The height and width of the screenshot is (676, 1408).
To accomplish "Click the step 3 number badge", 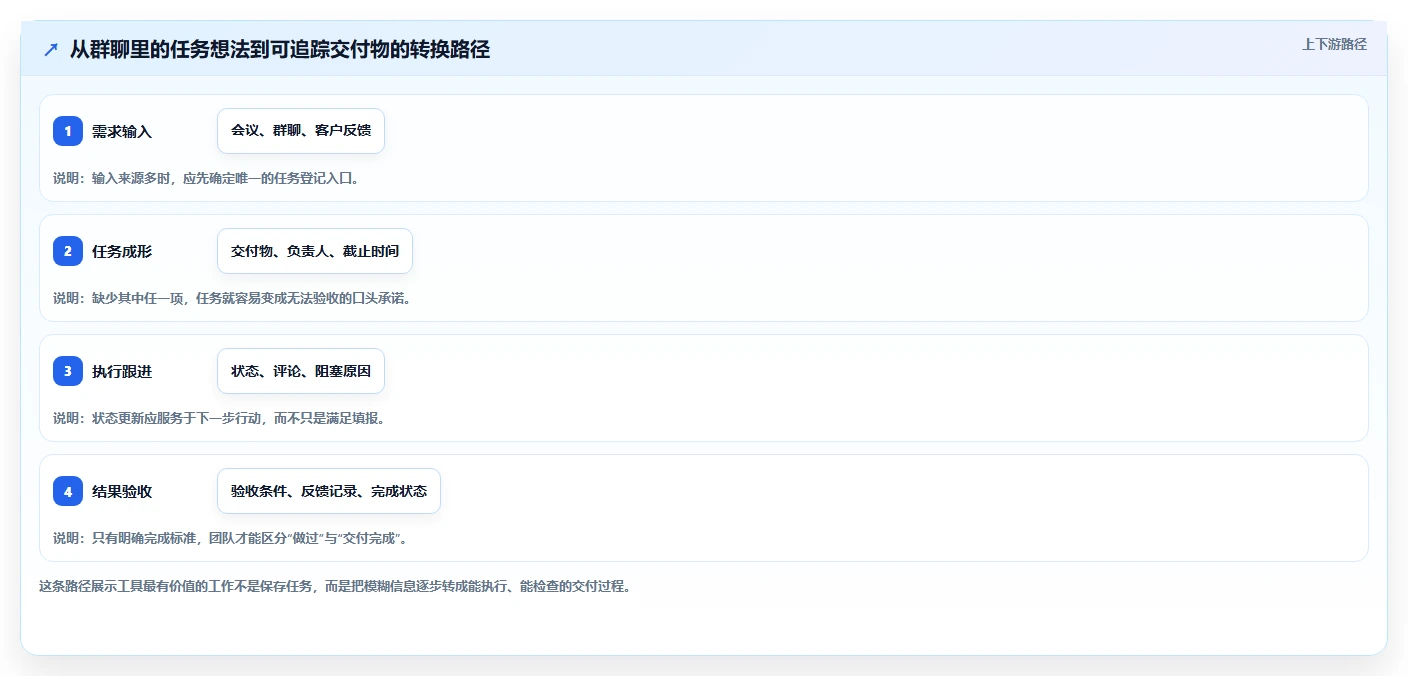I will pyautogui.click(x=68, y=371).
